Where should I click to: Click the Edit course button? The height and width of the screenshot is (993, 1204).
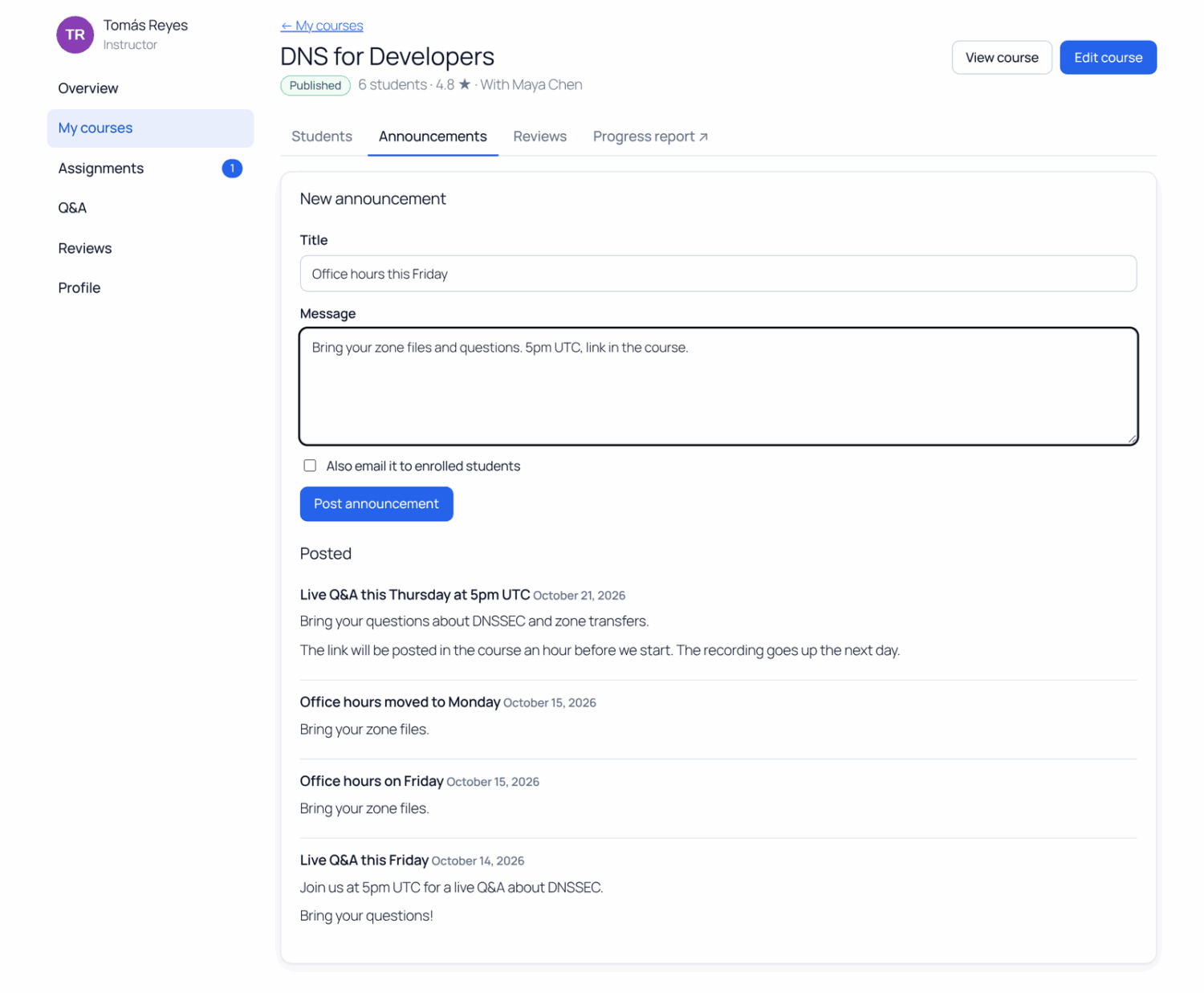pyautogui.click(x=1108, y=58)
